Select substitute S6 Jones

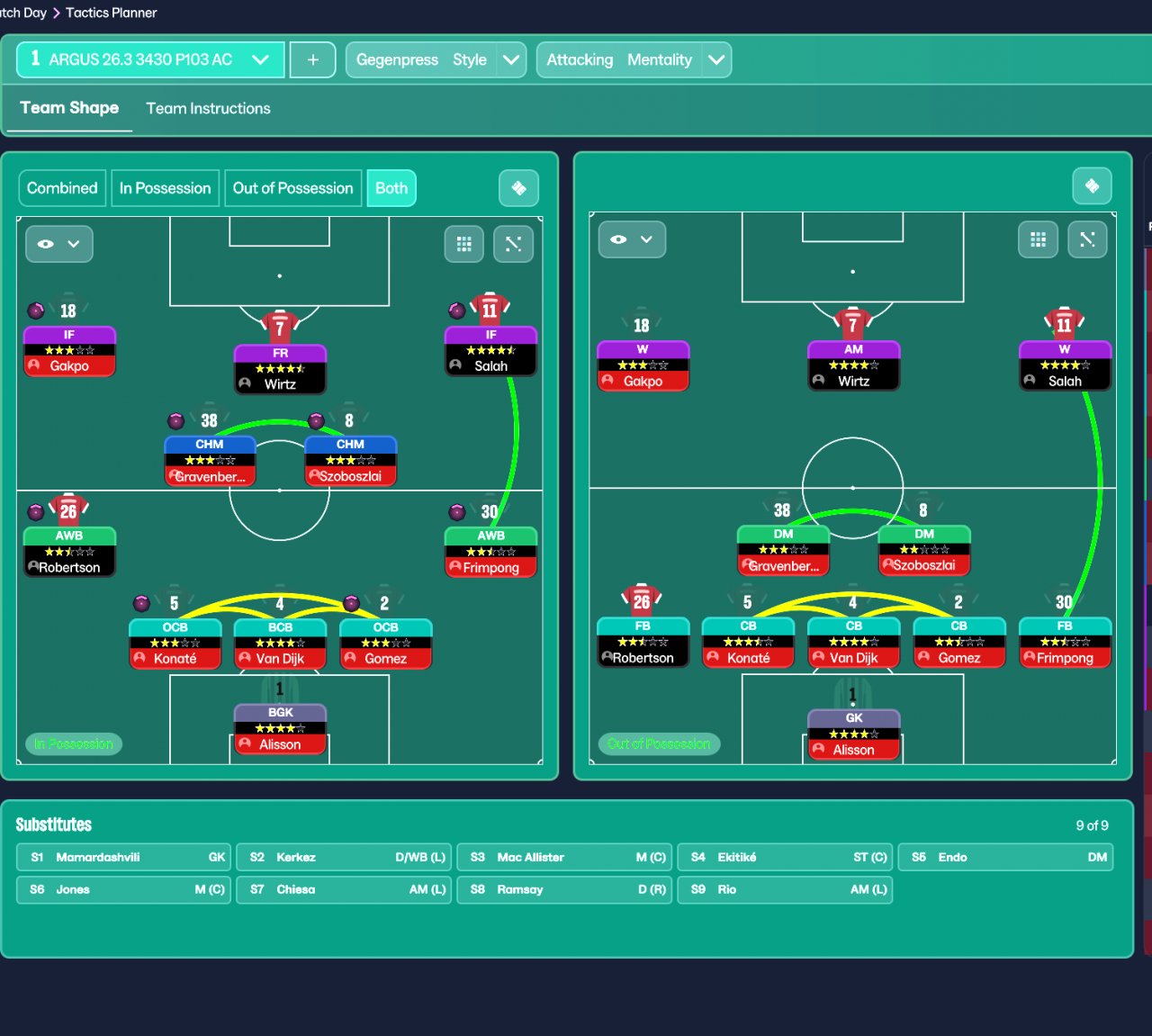click(124, 889)
